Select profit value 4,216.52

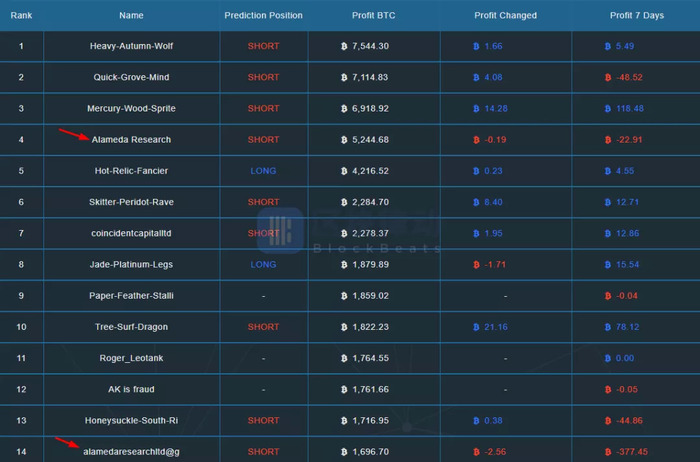point(370,171)
